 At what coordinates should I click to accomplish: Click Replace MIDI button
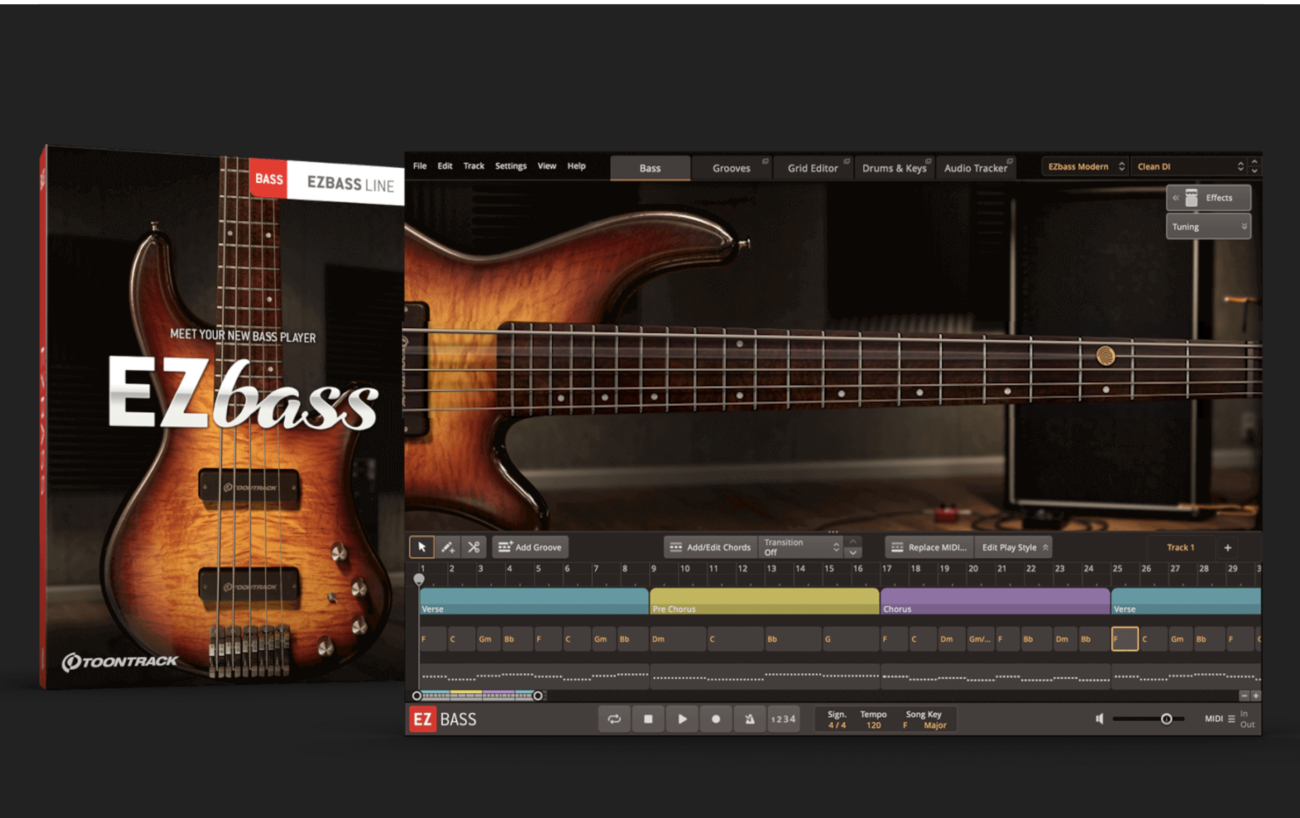(x=929, y=547)
